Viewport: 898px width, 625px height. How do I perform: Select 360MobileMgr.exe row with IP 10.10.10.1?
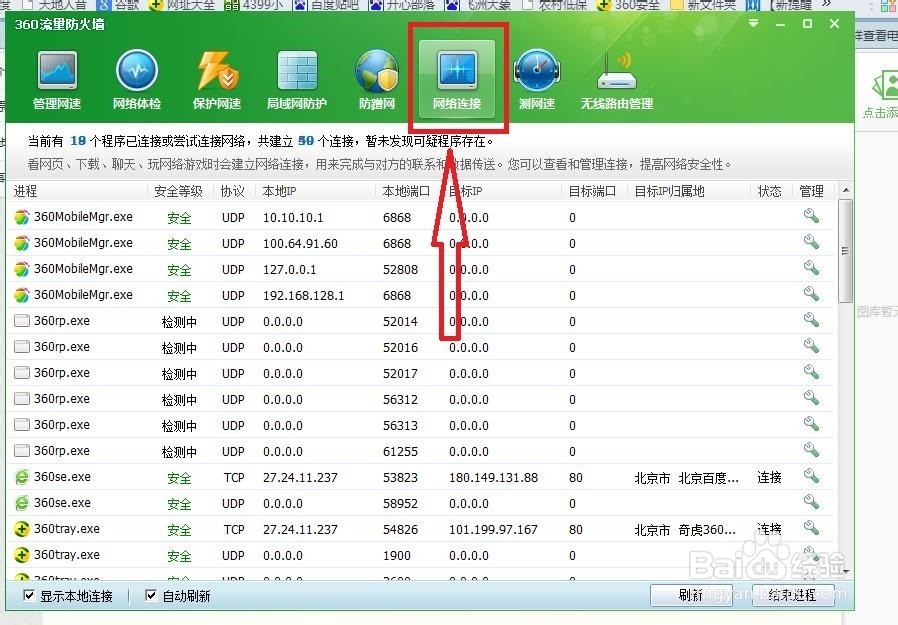coord(421,217)
